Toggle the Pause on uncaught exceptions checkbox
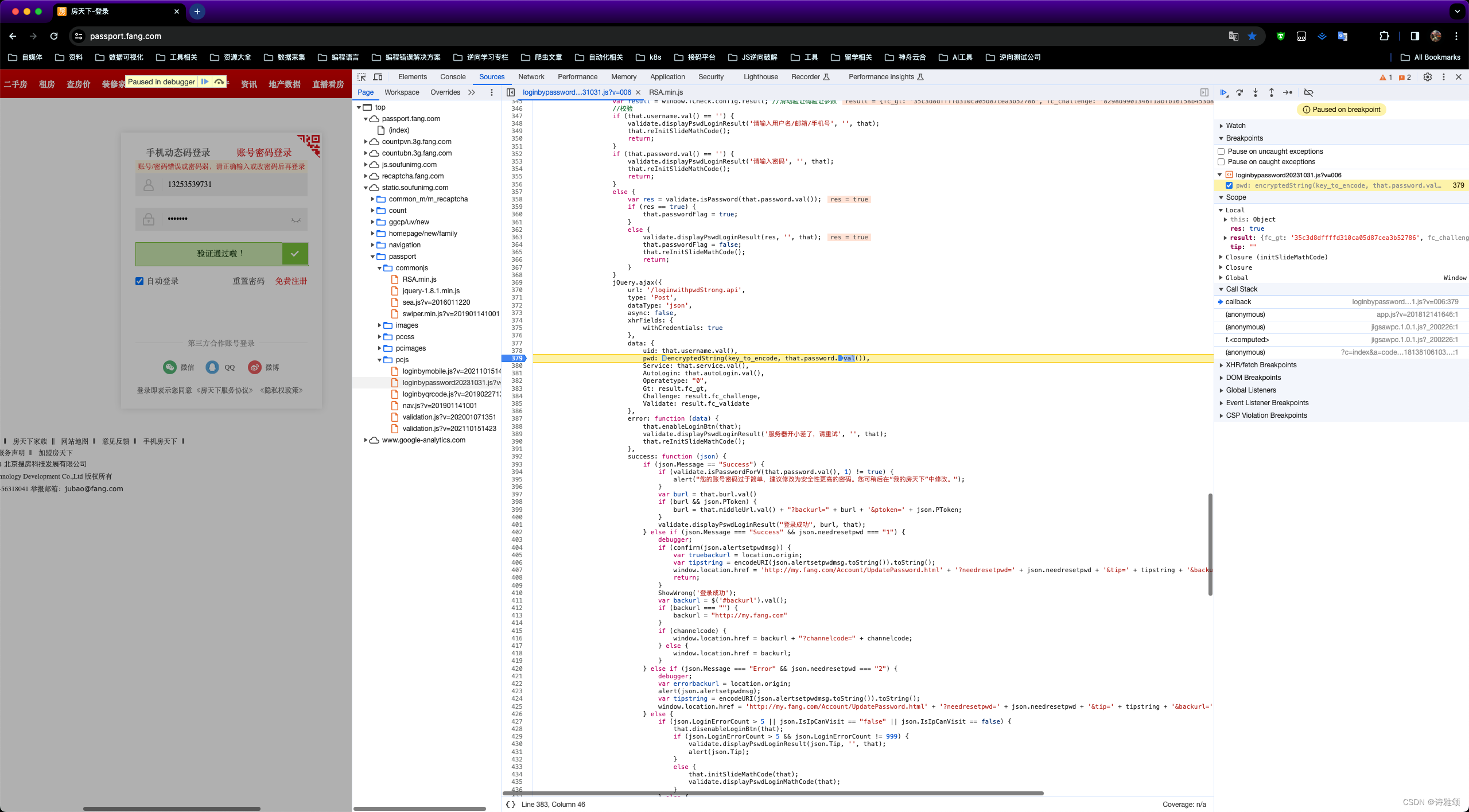The height and width of the screenshot is (812, 1469). point(1222,151)
